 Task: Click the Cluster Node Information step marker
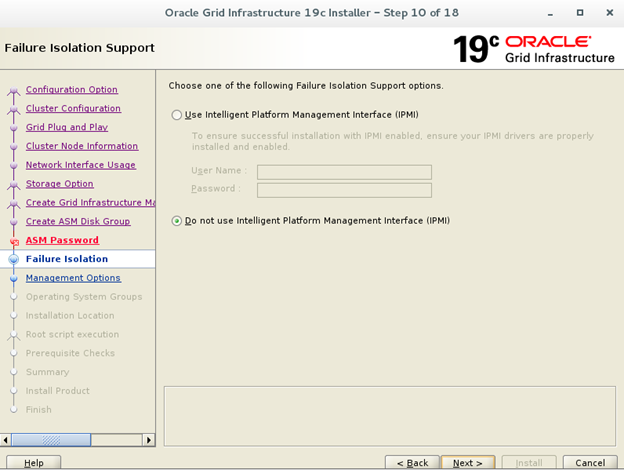(14, 146)
